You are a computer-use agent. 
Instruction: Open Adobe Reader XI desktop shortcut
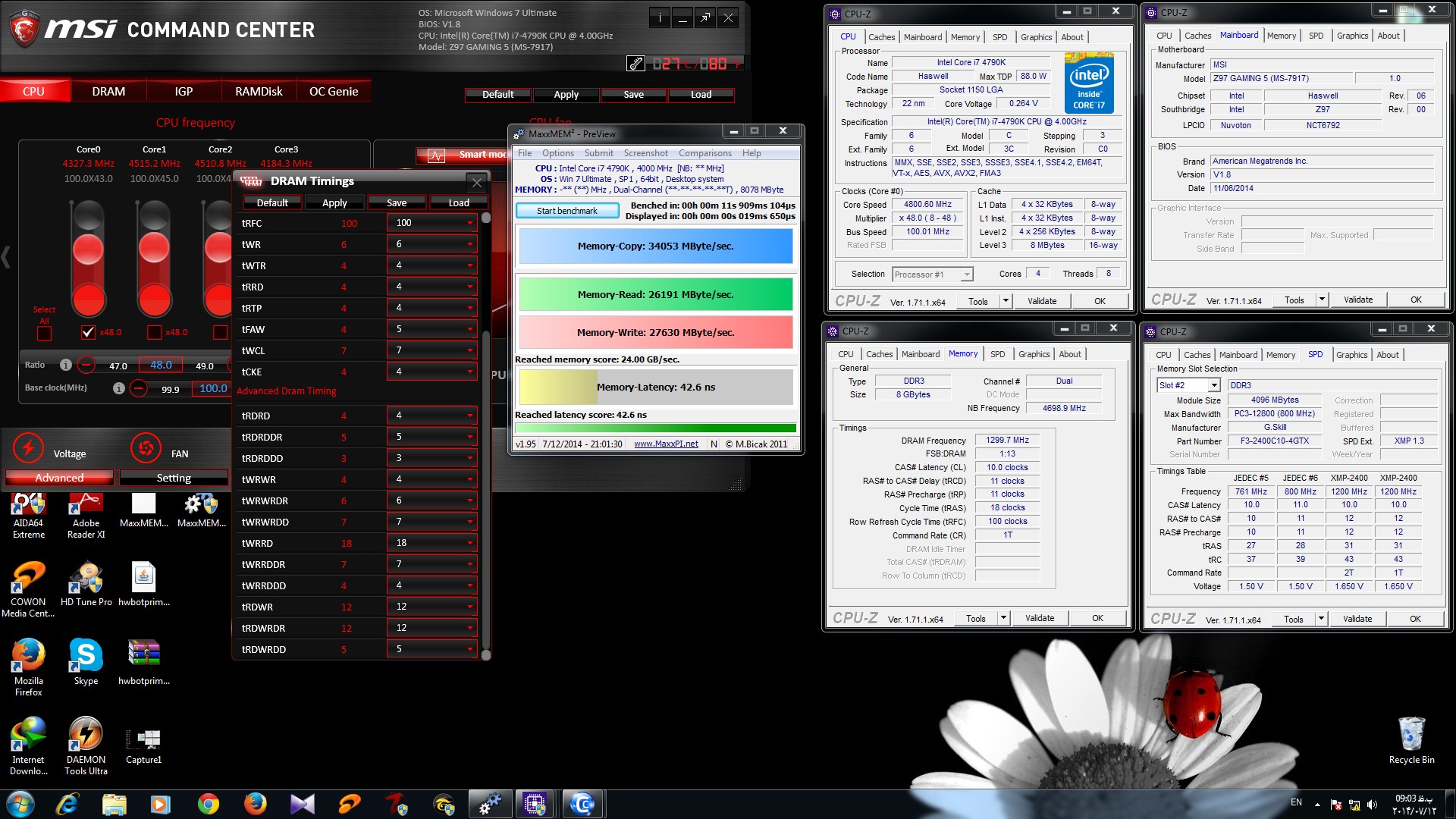(86, 516)
